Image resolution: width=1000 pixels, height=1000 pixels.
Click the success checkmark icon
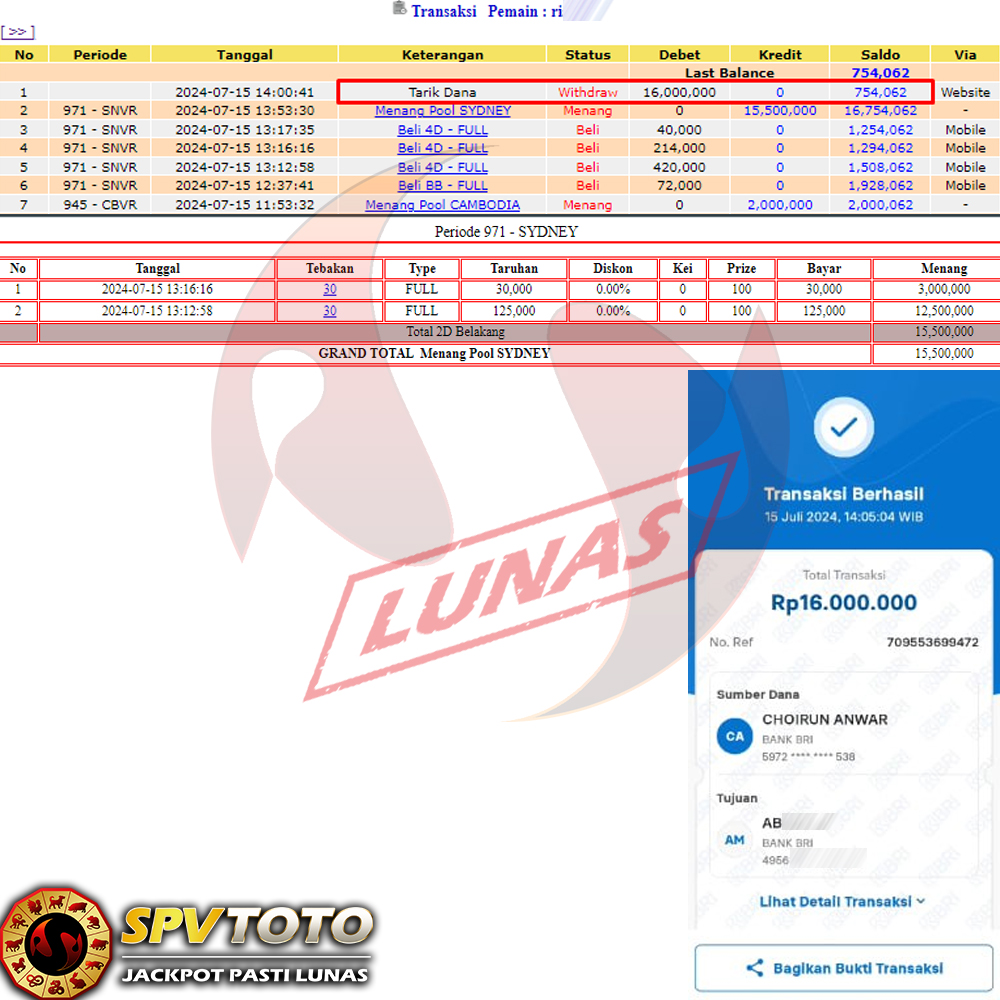[x=844, y=427]
